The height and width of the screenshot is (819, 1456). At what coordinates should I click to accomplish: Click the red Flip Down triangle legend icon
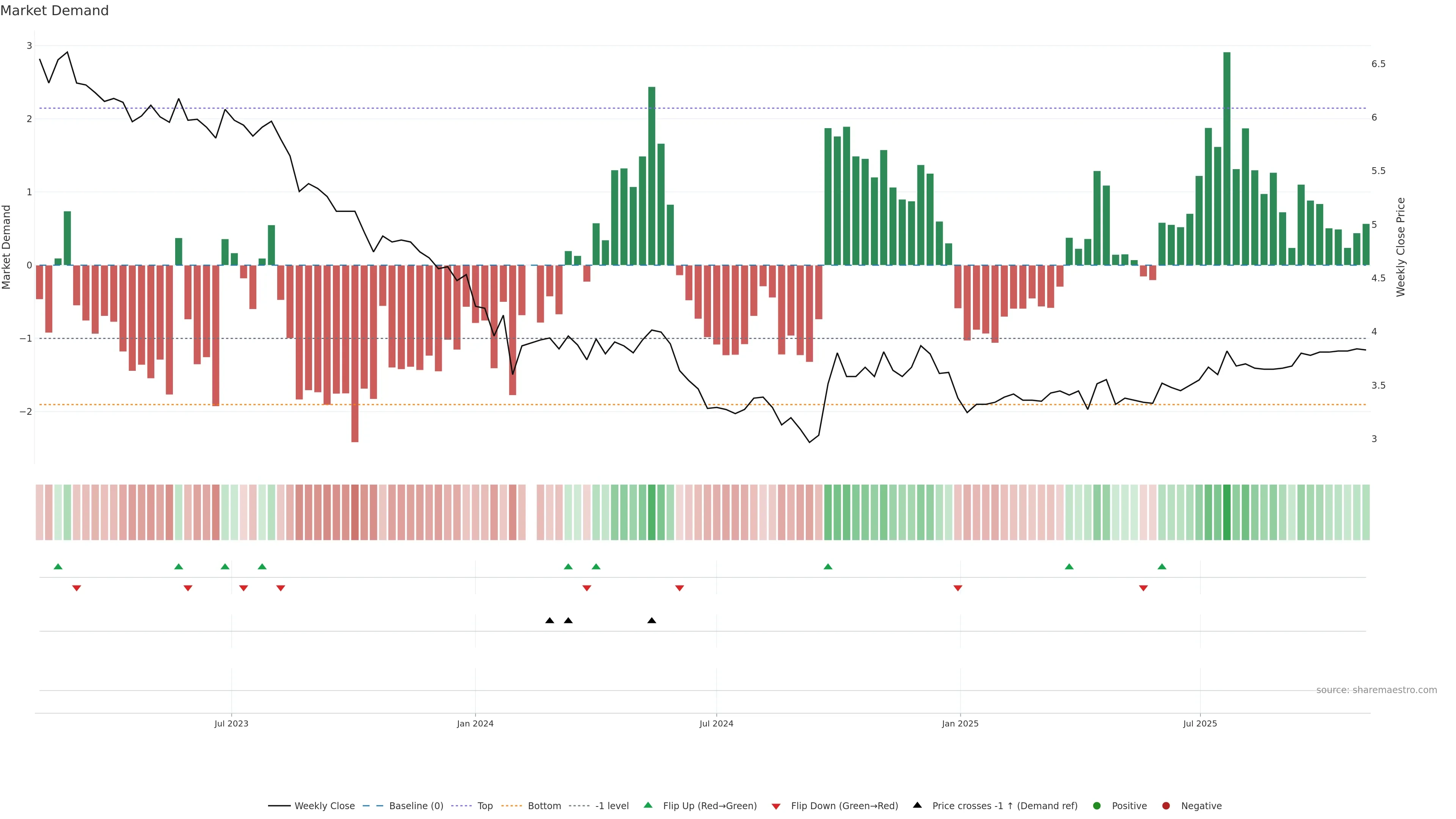coord(775,806)
